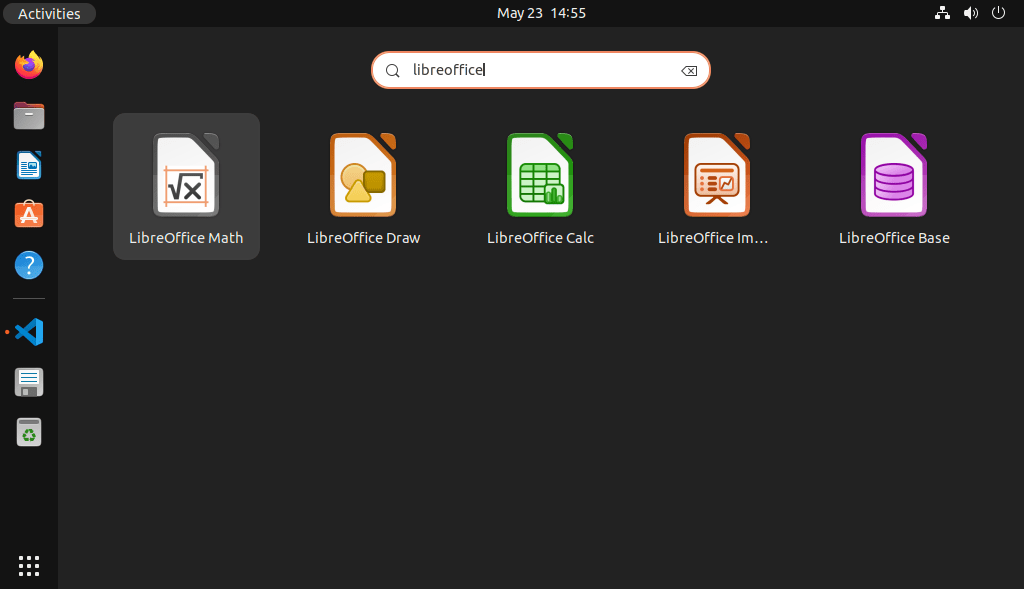Launch LibreOffice Calc

[x=540, y=186]
